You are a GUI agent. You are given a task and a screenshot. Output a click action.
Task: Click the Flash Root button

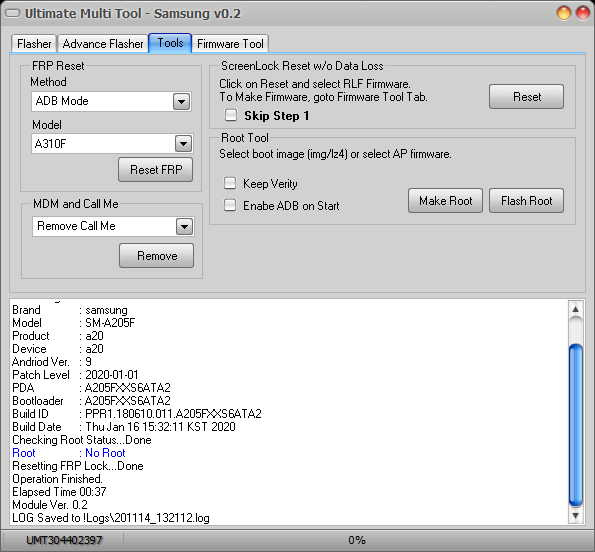click(x=526, y=201)
